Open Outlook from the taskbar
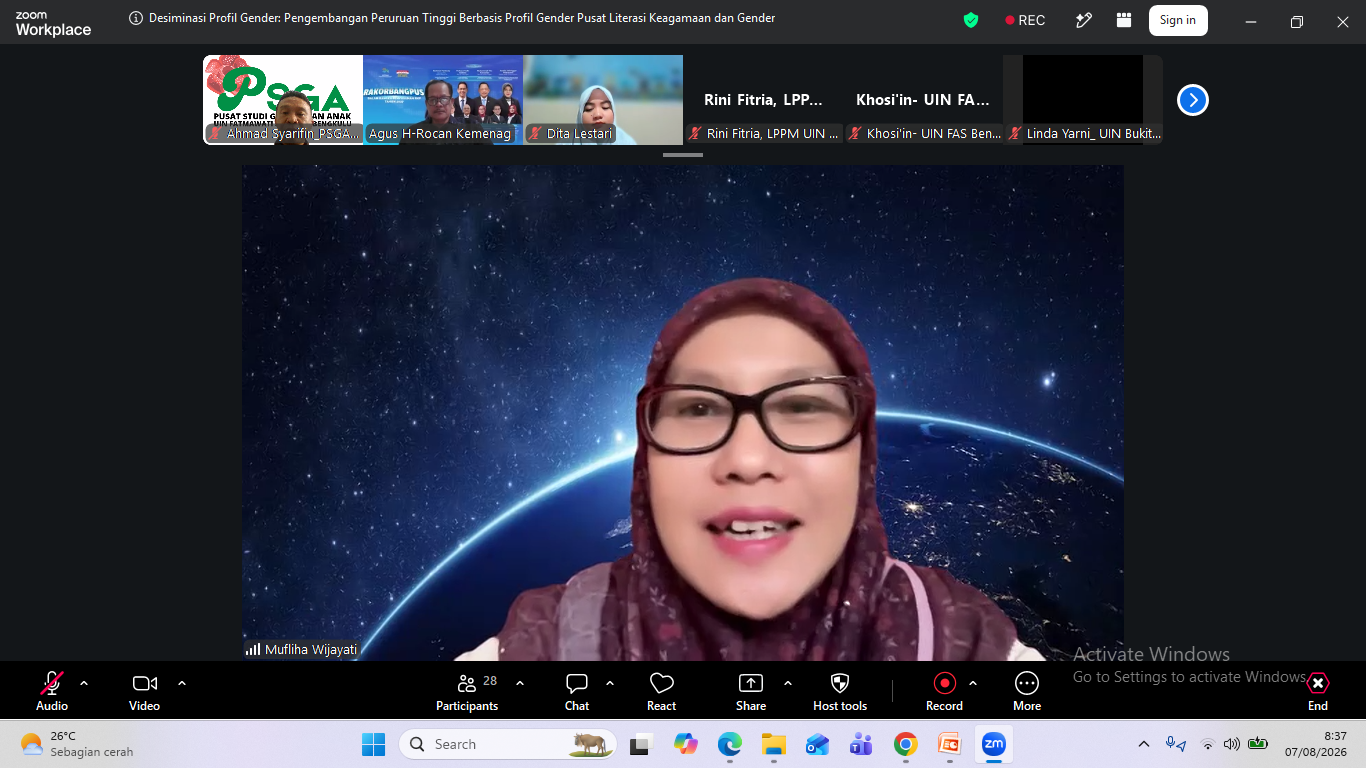 pos(817,744)
